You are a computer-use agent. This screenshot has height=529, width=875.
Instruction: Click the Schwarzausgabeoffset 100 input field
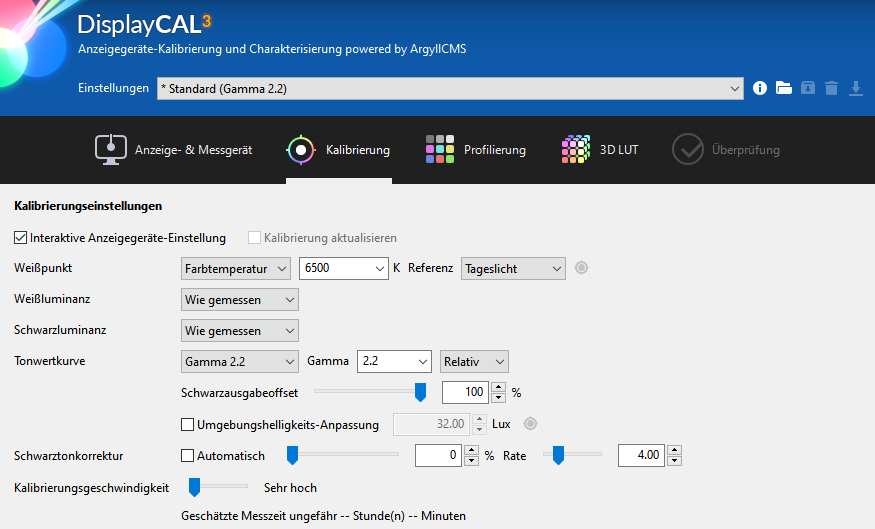pyautogui.click(x=465, y=392)
